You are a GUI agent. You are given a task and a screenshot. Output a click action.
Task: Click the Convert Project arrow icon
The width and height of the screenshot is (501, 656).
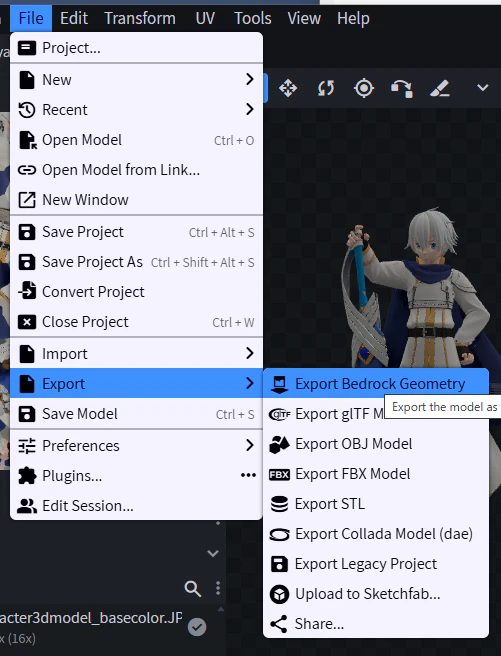(x=27, y=290)
